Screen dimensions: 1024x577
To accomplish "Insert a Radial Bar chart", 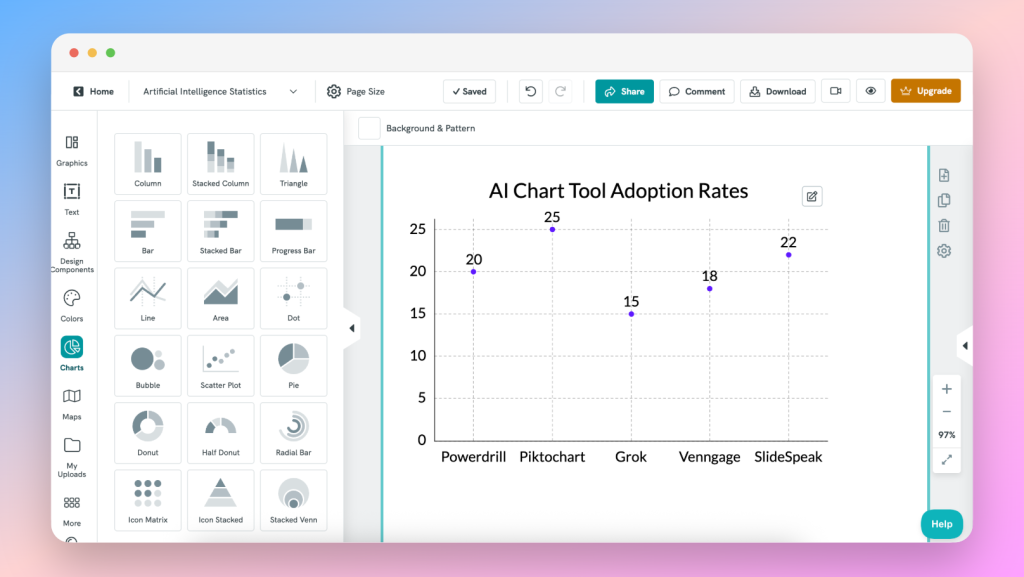I will point(294,433).
